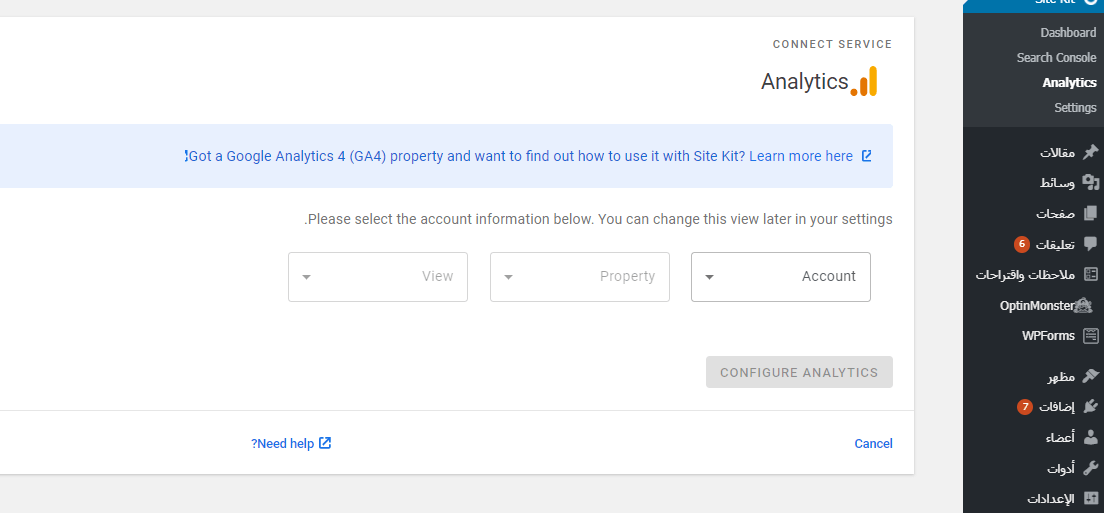This screenshot has height=513, width=1104.
Task: Click the Cancel link
Action: click(x=873, y=443)
